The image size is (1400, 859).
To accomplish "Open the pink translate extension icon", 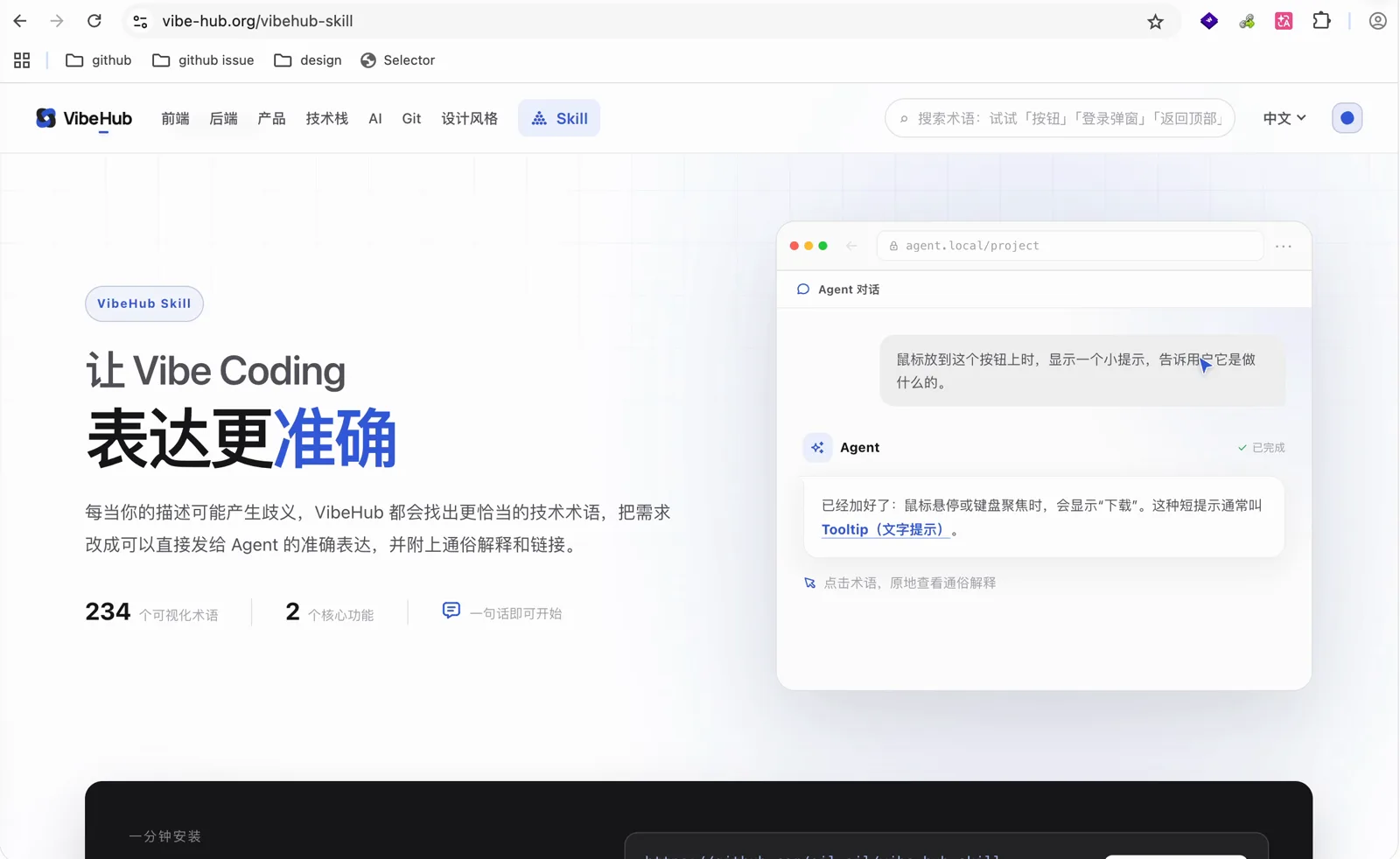I will tap(1284, 21).
